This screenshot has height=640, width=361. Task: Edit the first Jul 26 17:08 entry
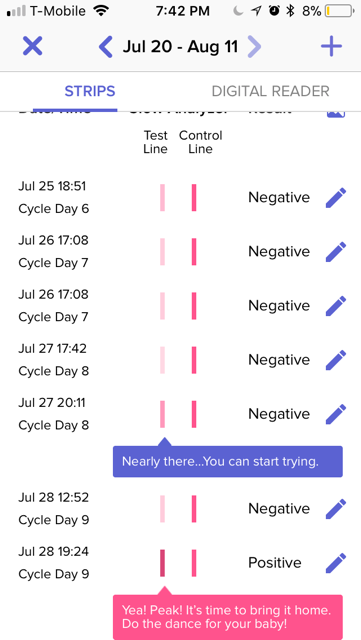click(336, 251)
